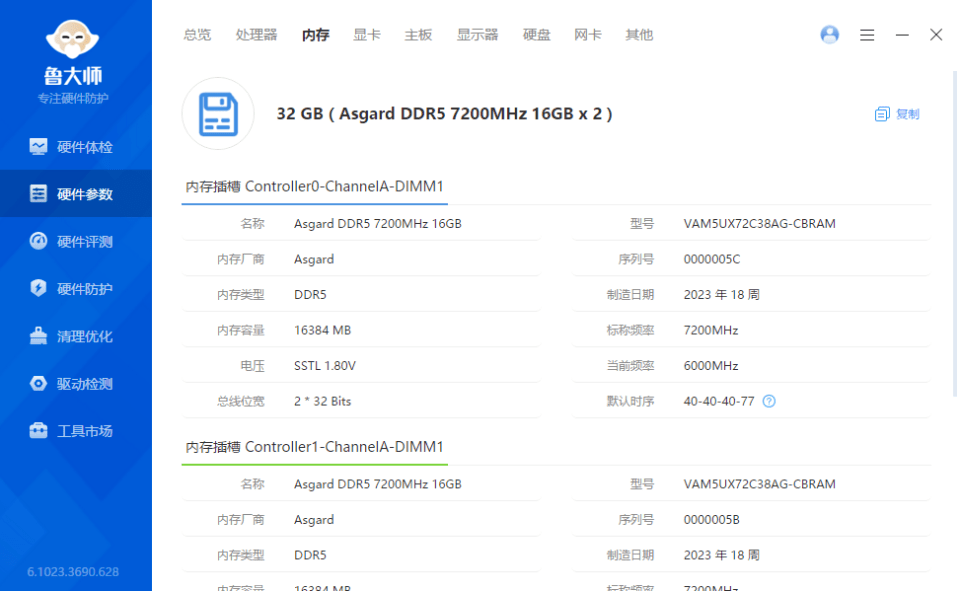Click version number 6.1023.3690.628

coord(73,572)
